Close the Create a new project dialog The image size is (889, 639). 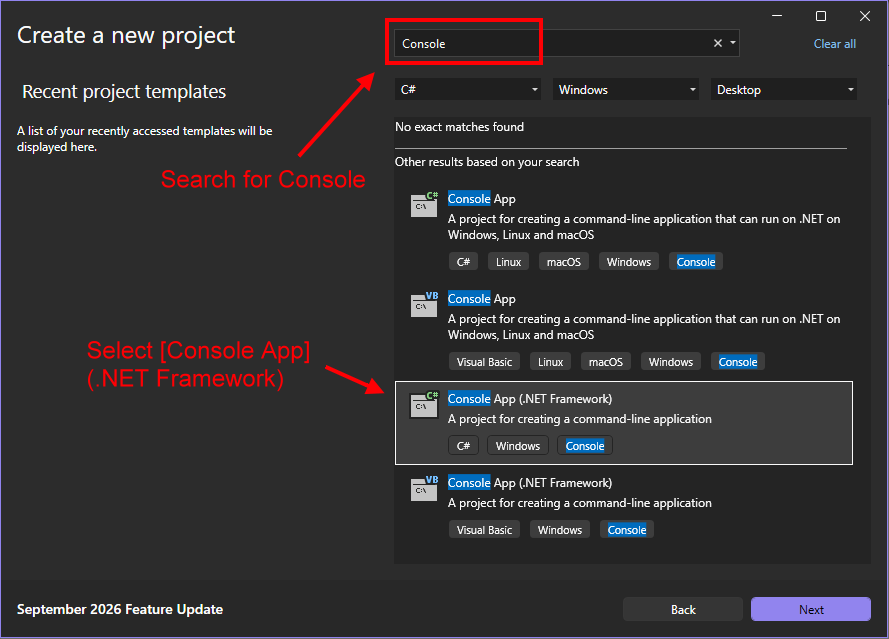865,16
